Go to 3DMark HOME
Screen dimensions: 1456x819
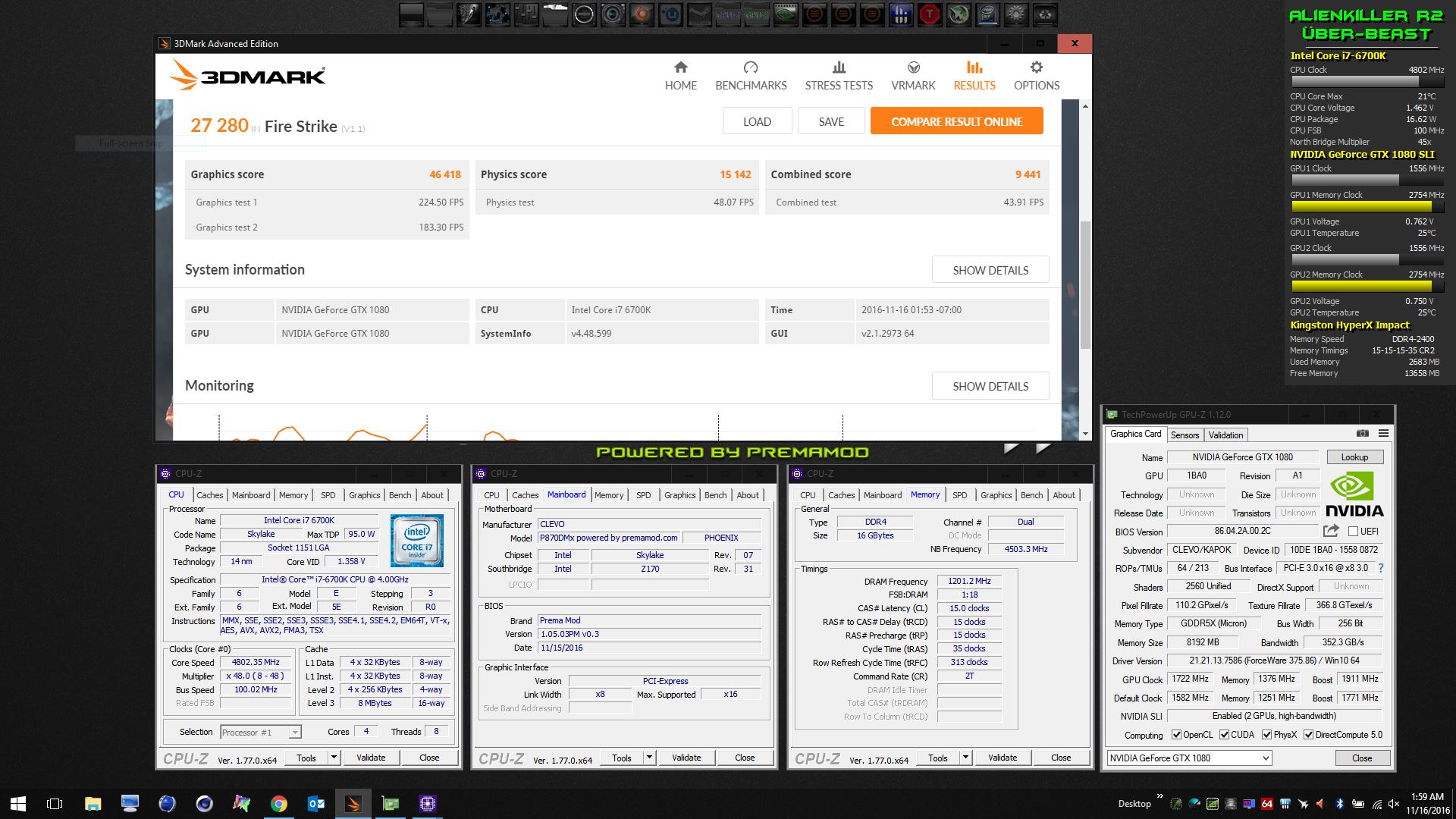tap(681, 76)
